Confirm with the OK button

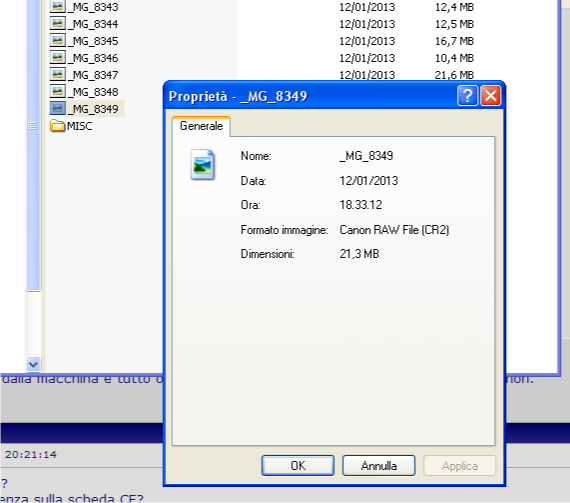pos(298,466)
